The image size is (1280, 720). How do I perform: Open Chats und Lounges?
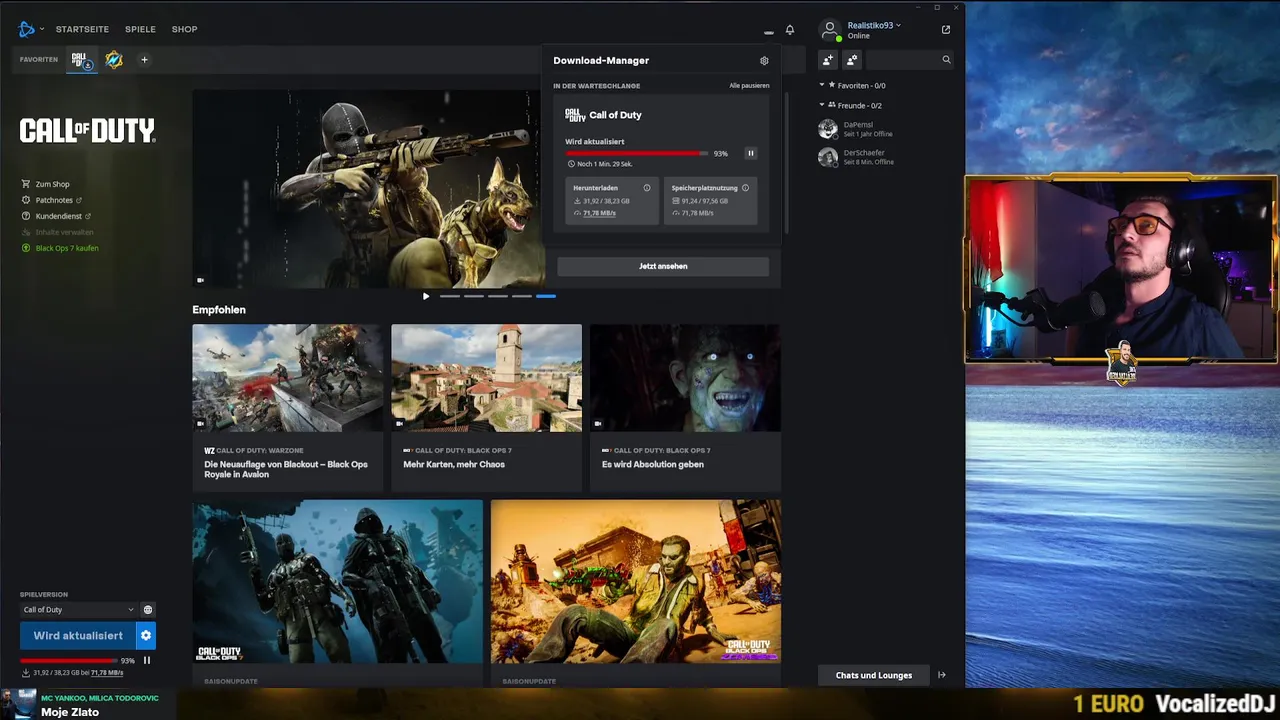tap(874, 675)
